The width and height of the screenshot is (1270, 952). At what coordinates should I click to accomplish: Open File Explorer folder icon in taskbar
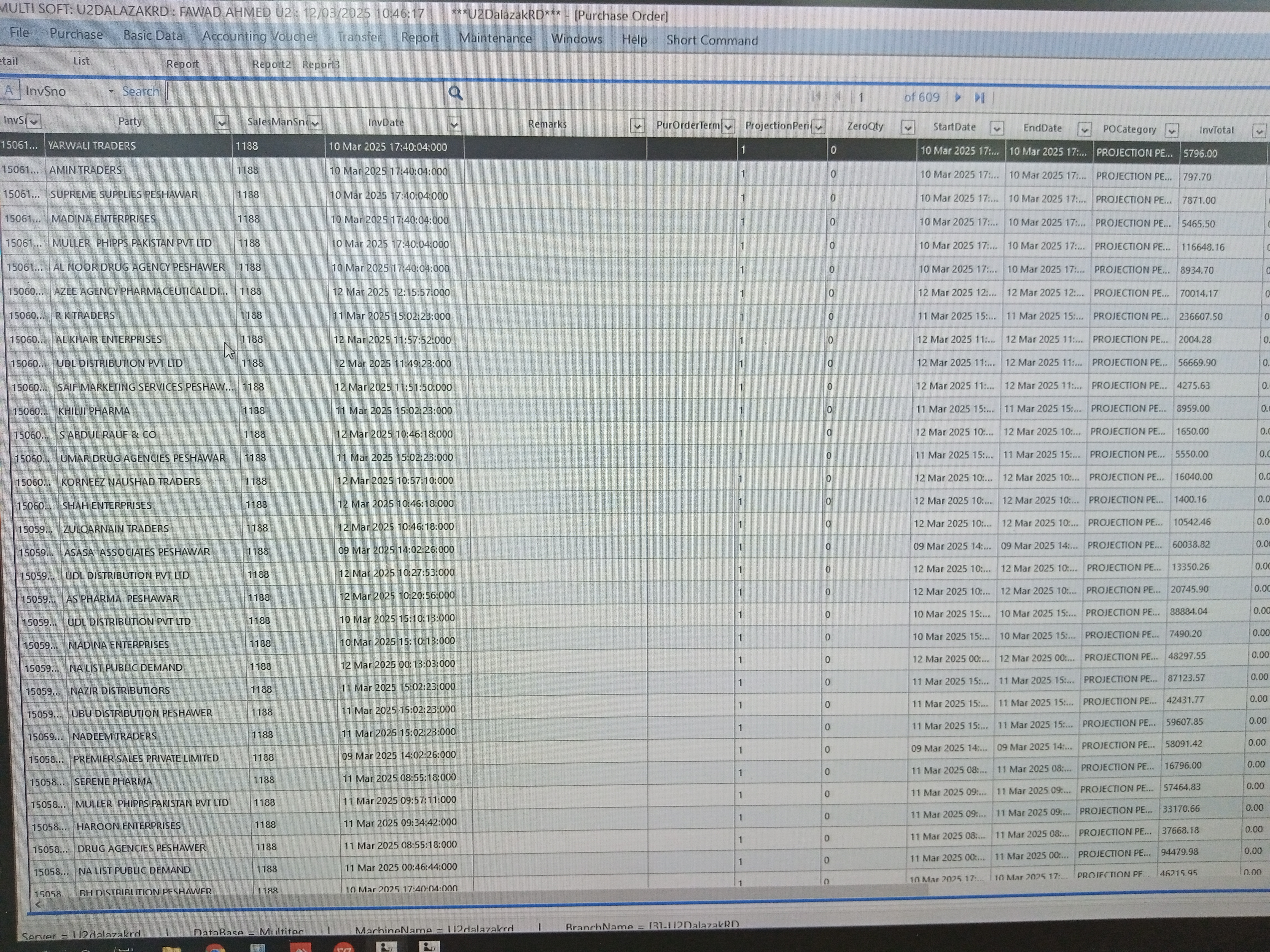(x=171, y=949)
